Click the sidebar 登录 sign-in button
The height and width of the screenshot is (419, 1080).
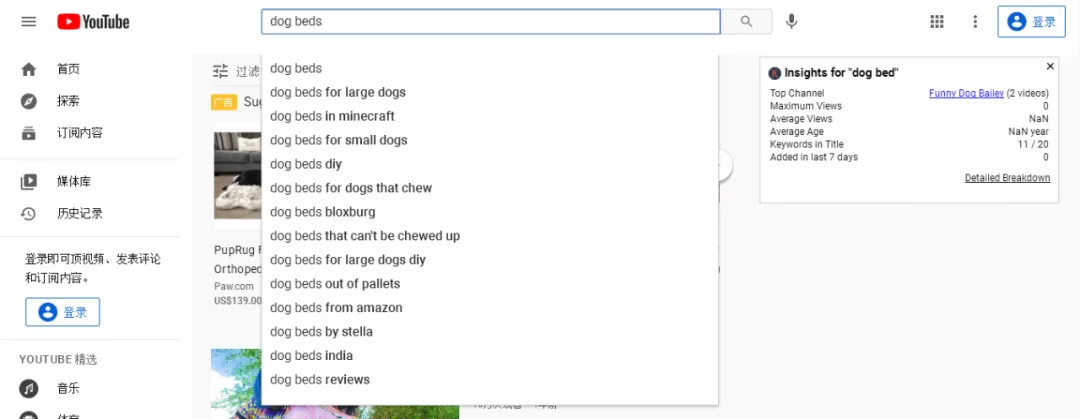click(62, 312)
